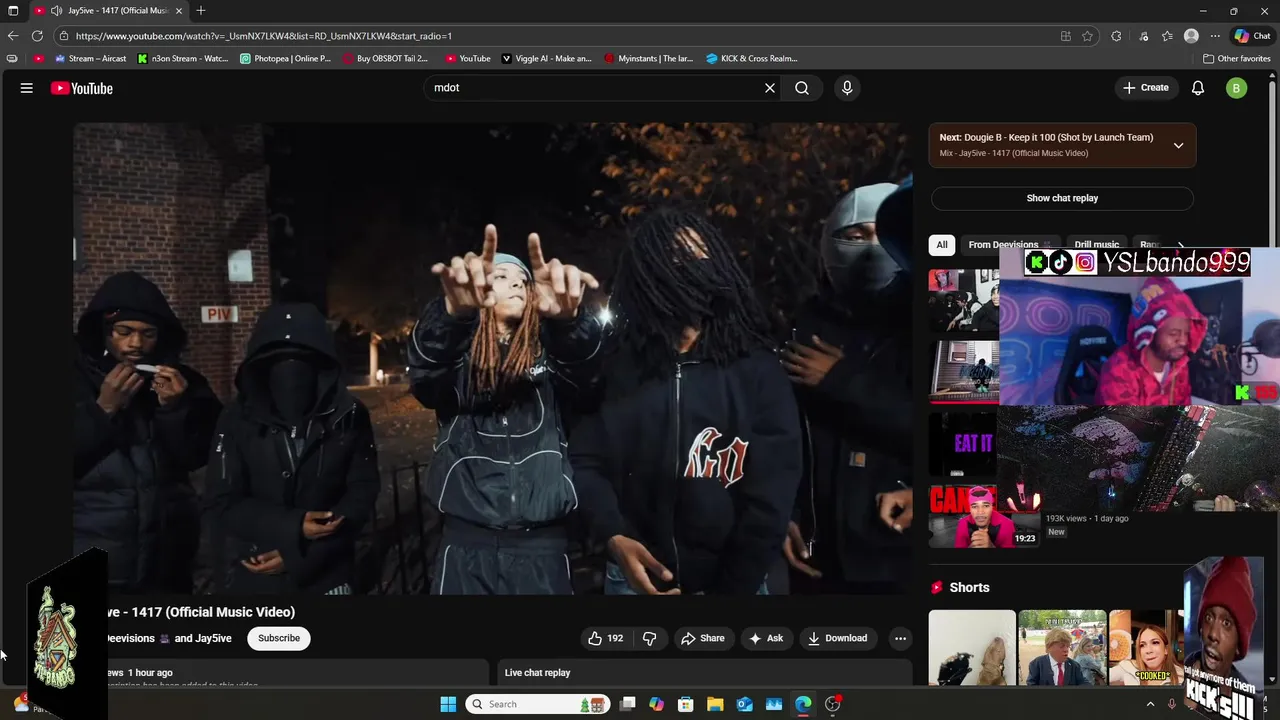1280x720 pixels.
Task: Click Show chat replay button
Action: [x=1062, y=198]
